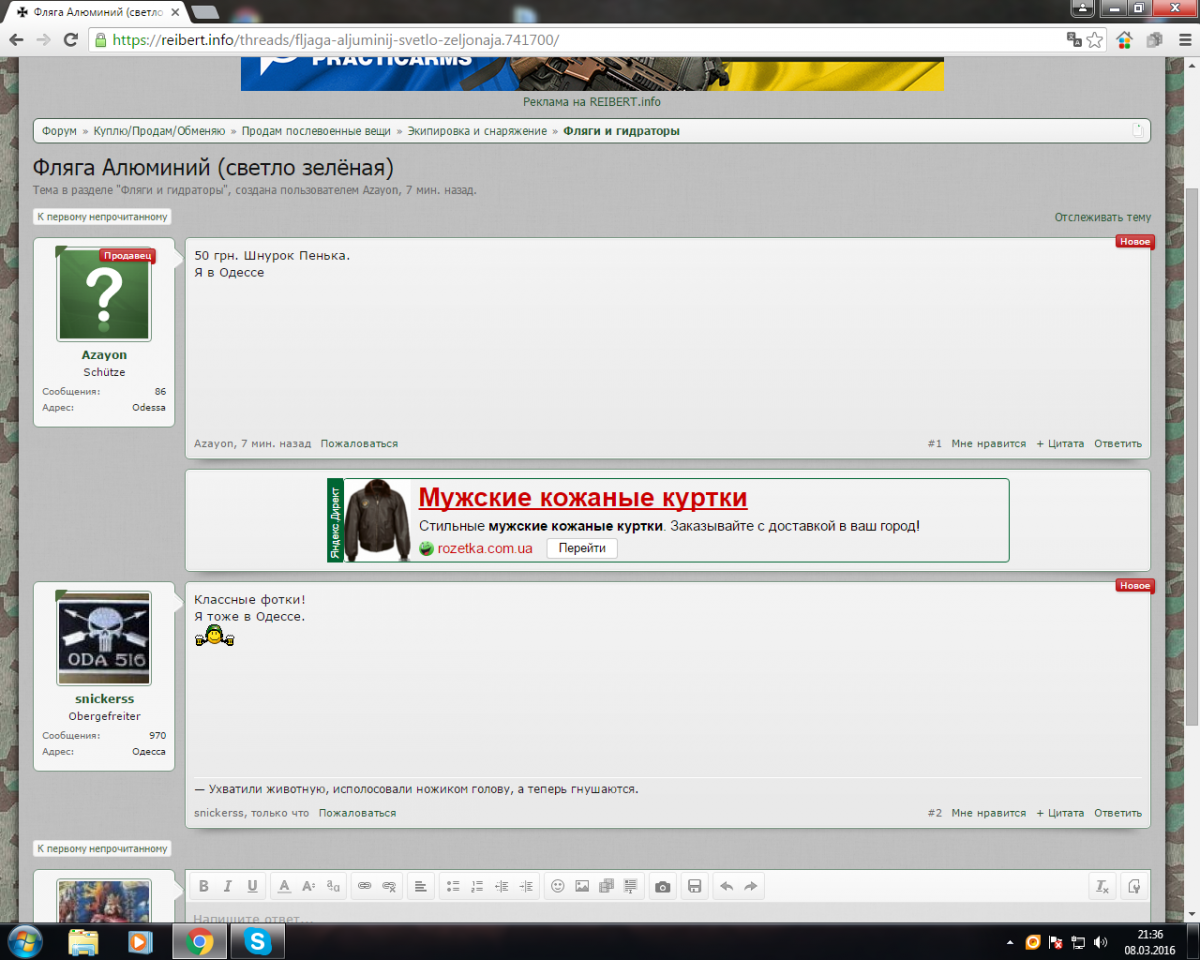Viewport: 1200px width, 960px height.
Task: Click bottom 'К первому непрочитанному' button
Action: coord(102,849)
